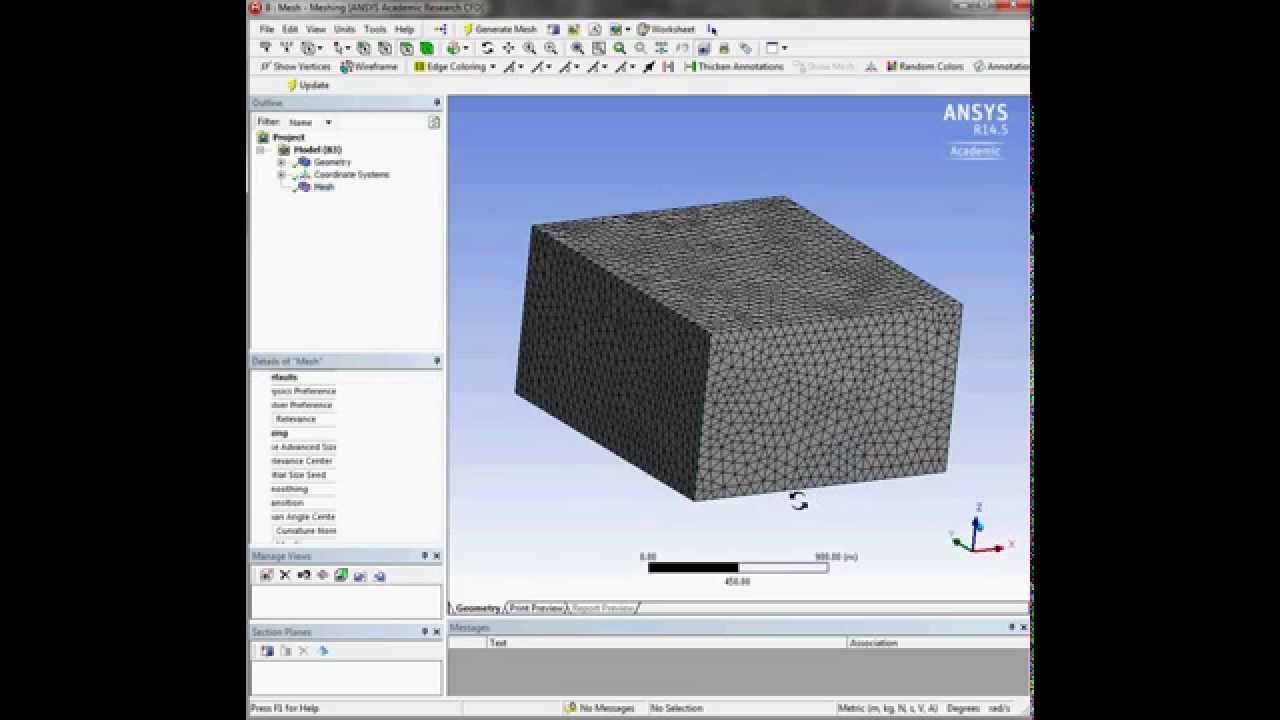This screenshot has width=1280, height=720.
Task: Click the Text column header in Messages
Action: 666,643
